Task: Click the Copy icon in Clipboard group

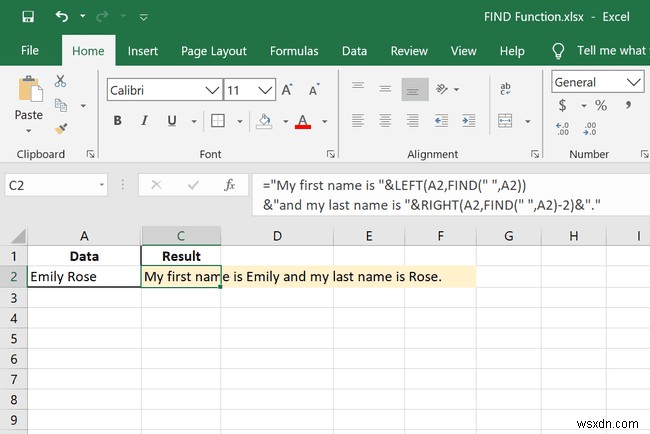Action: pos(61,104)
